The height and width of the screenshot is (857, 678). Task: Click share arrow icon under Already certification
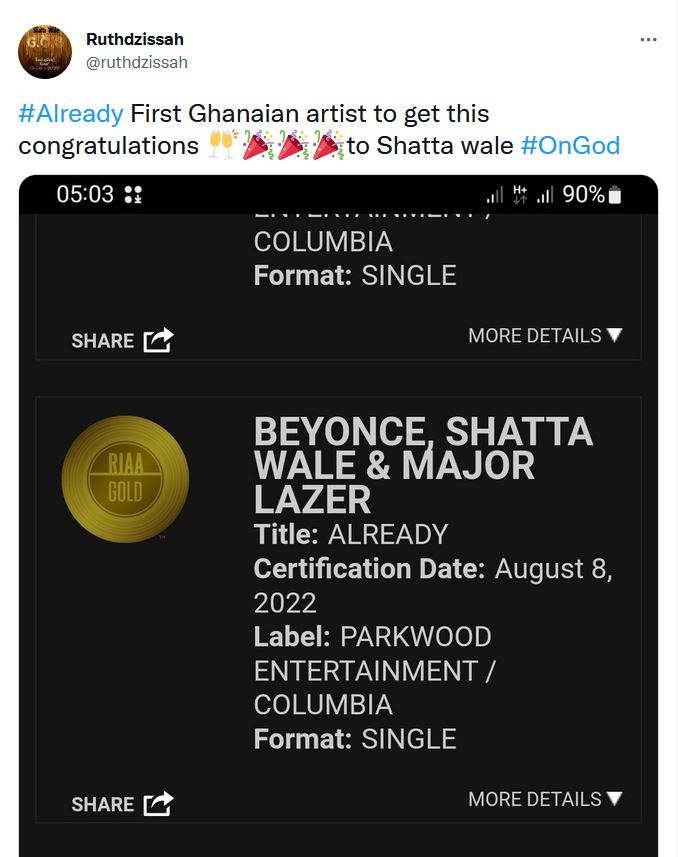point(159,803)
